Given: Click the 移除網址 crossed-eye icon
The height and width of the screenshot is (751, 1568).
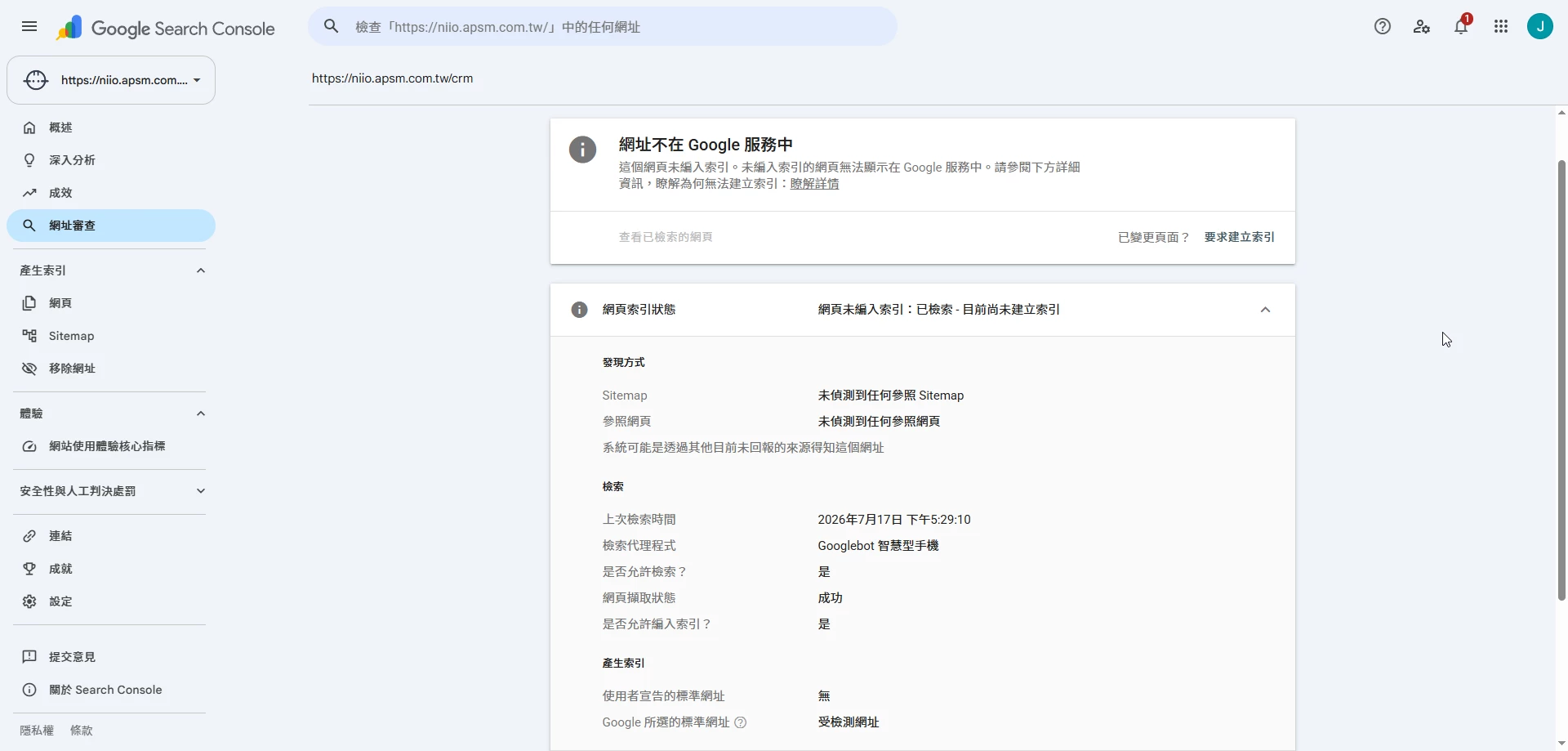Looking at the screenshot, I should tap(29, 369).
